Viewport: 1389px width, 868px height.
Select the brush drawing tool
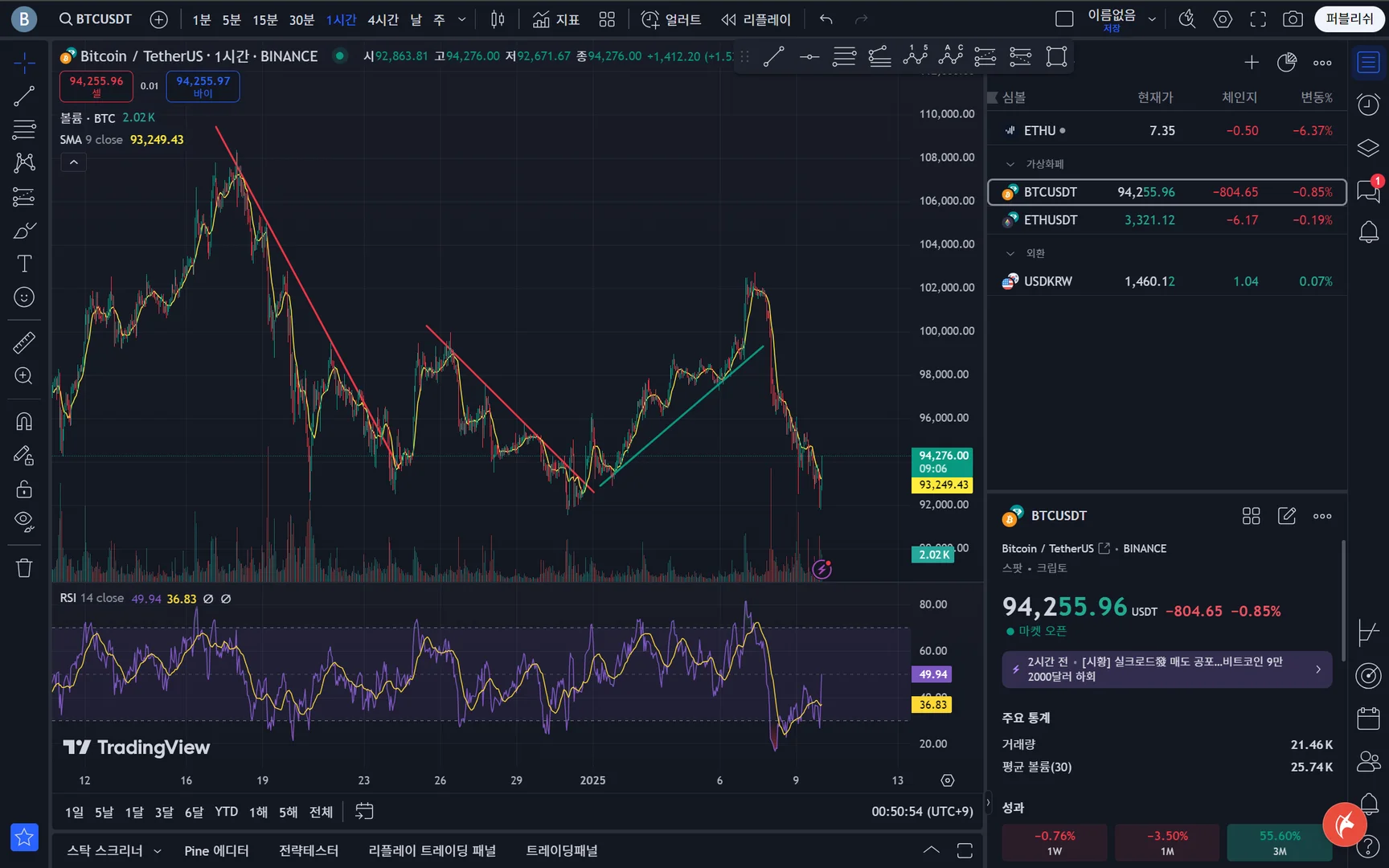[24, 231]
